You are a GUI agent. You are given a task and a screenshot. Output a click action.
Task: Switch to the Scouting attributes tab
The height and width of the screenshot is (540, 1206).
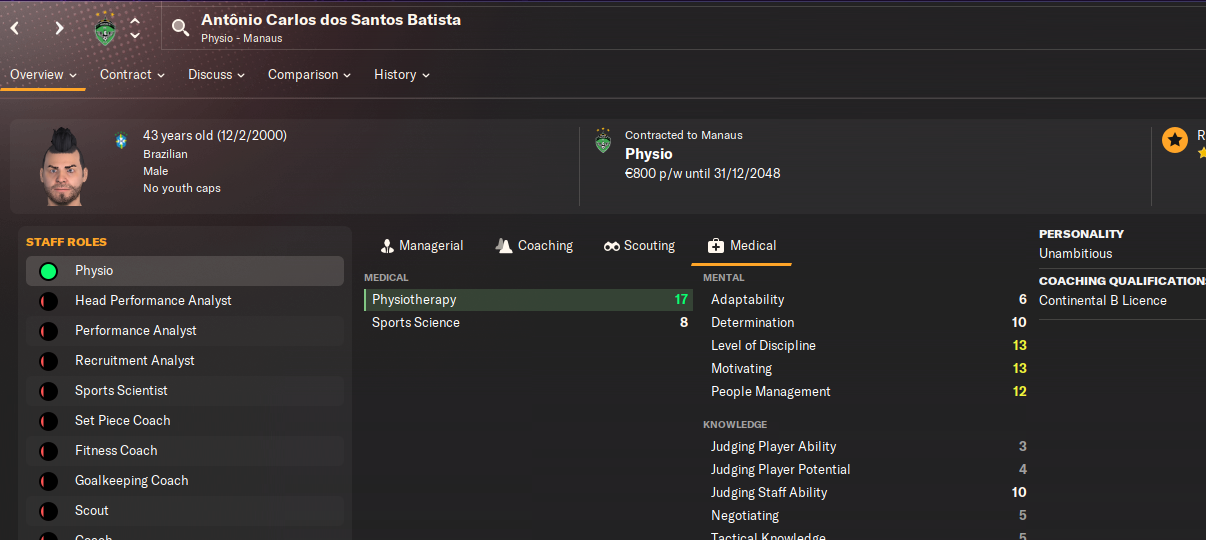pos(640,246)
